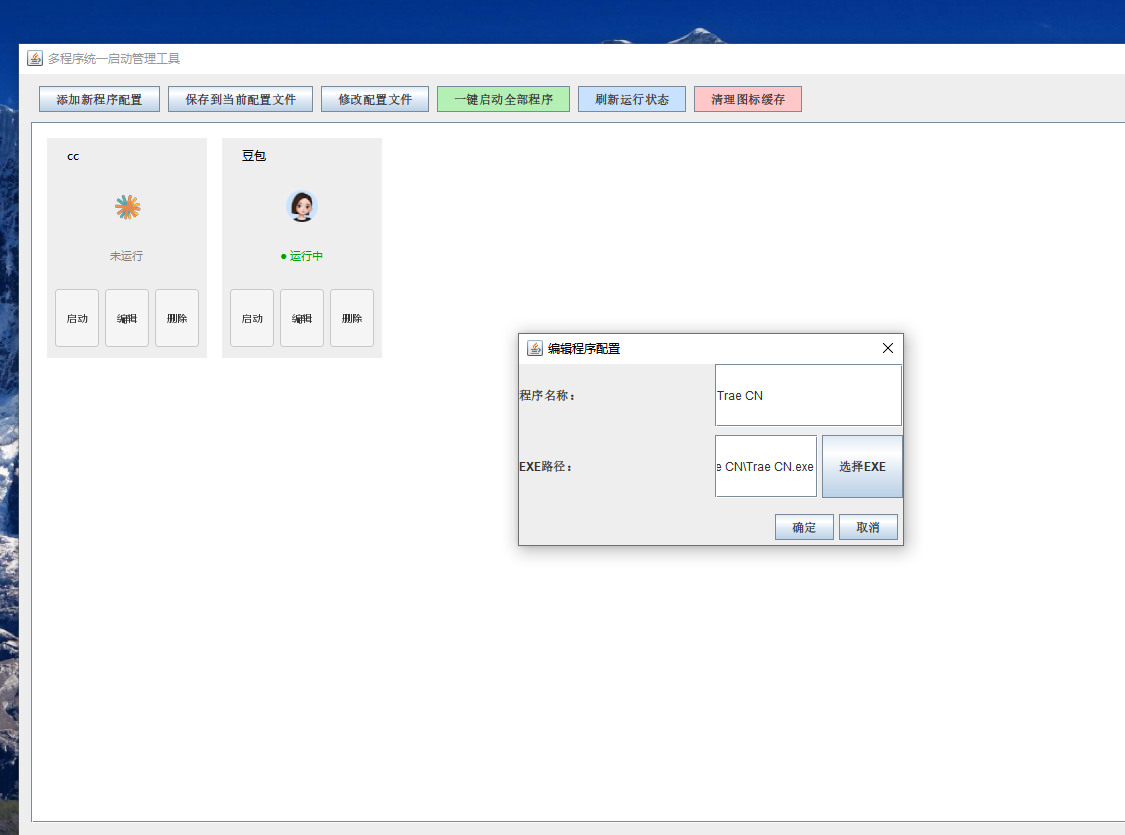Refresh status via 刷新运行状态
The height and width of the screenshot is (835, 1125).
pyautogui.click(x=631, y=99)
